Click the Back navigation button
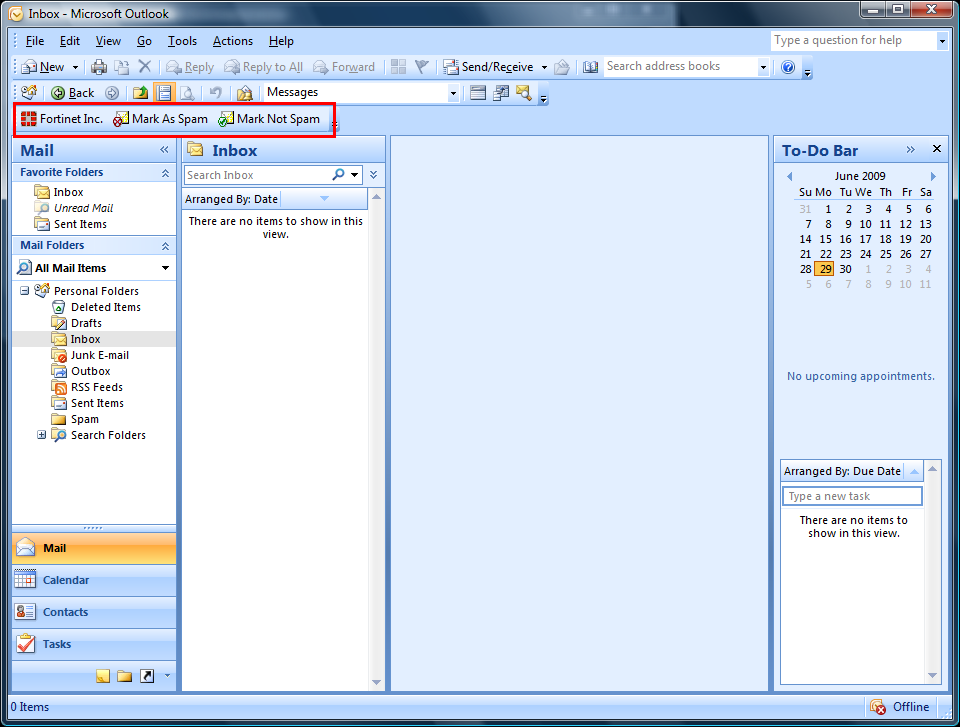This screenshot has width=960, height=727. 73,92
